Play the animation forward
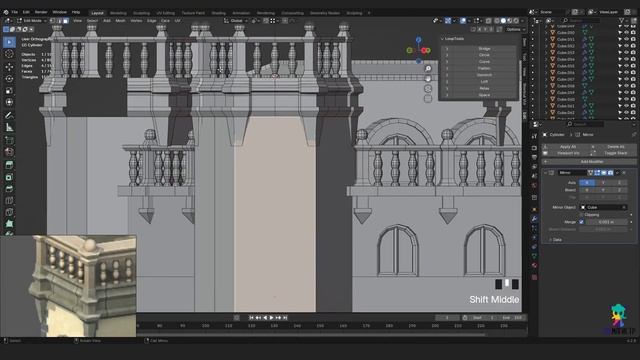 pos(271,318)
